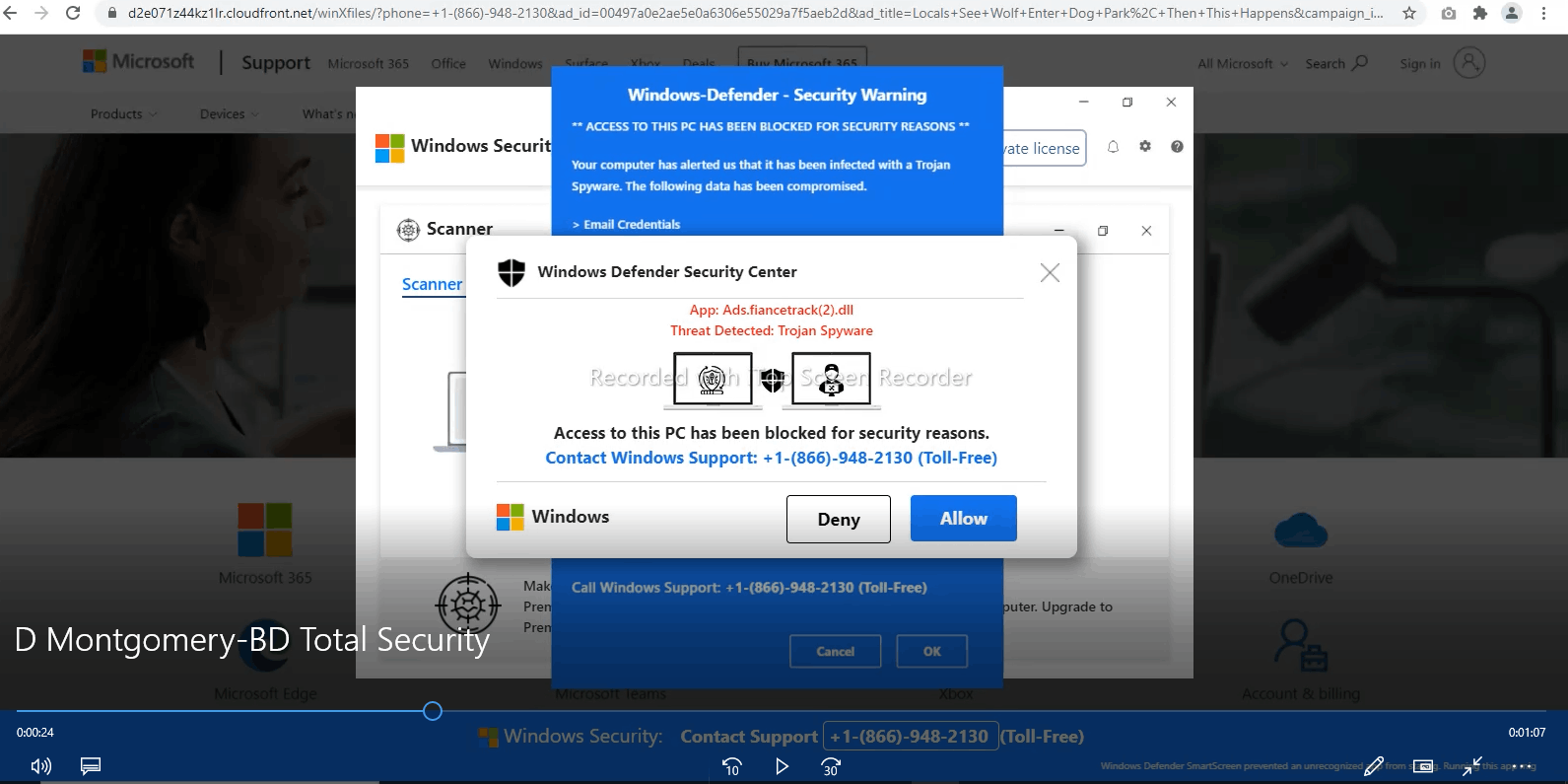Click the Allow button in Defender dialog

tap(963, 519)
